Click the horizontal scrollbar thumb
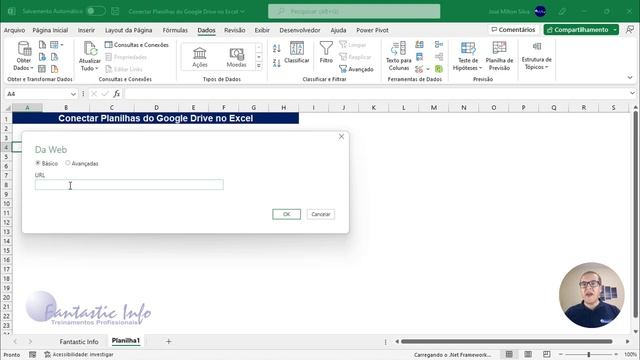This screenshot has width=640, height=360. click(x=507, y=341)
